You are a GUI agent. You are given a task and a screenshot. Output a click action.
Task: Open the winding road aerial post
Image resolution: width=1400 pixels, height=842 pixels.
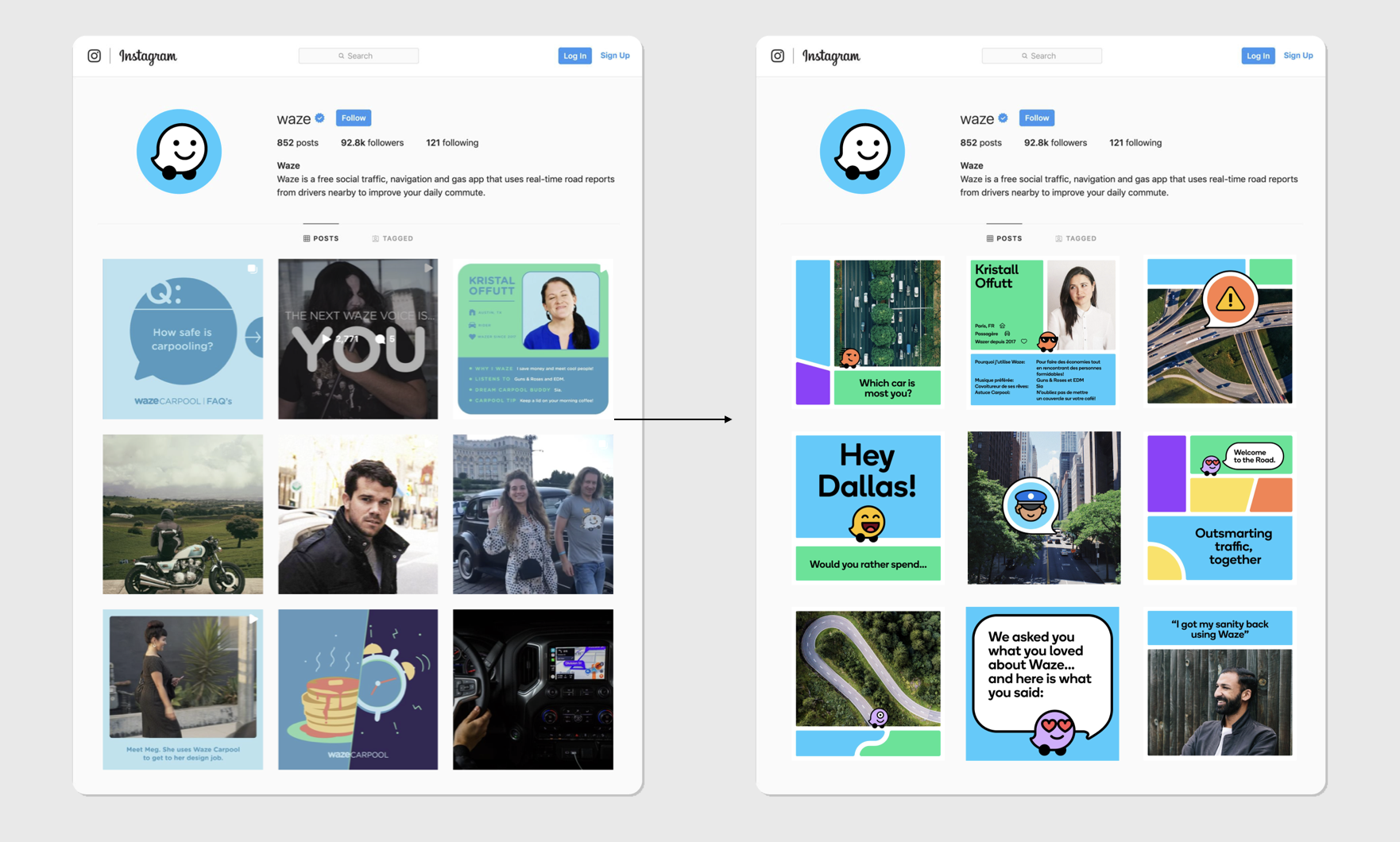(x=868, y=683)
